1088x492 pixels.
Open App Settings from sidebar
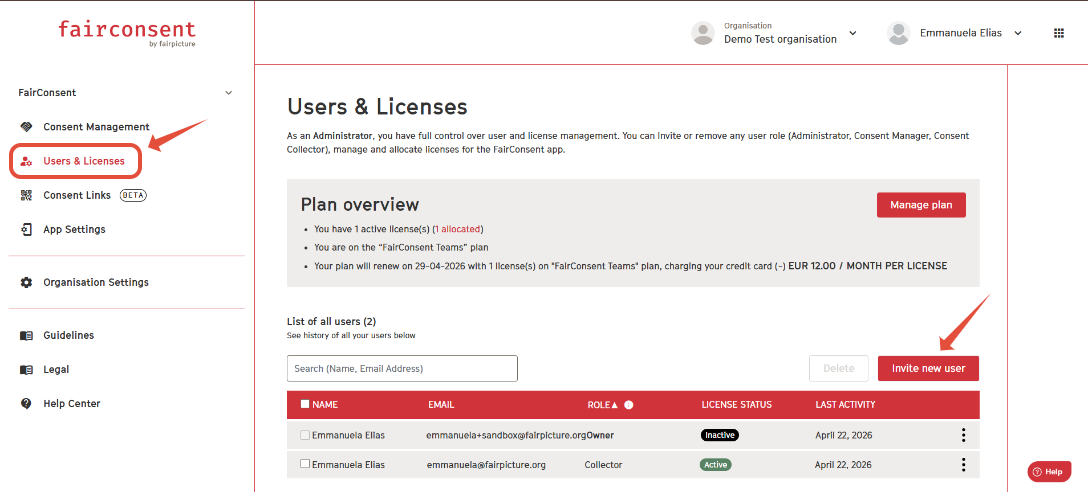pyautogui.click(x=74, y=230)
